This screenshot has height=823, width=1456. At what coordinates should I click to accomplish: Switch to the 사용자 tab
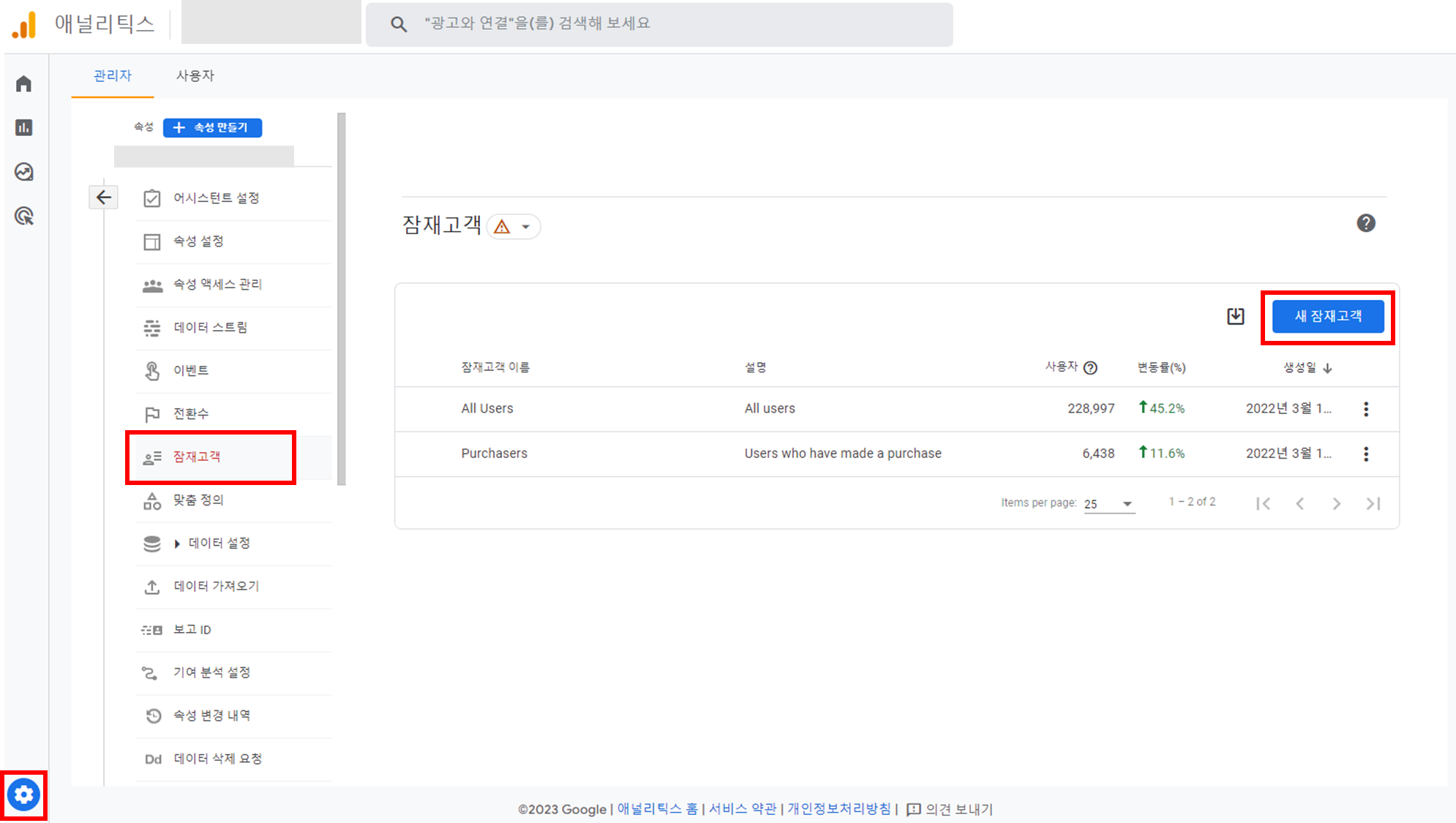click(x=195, y=76)
